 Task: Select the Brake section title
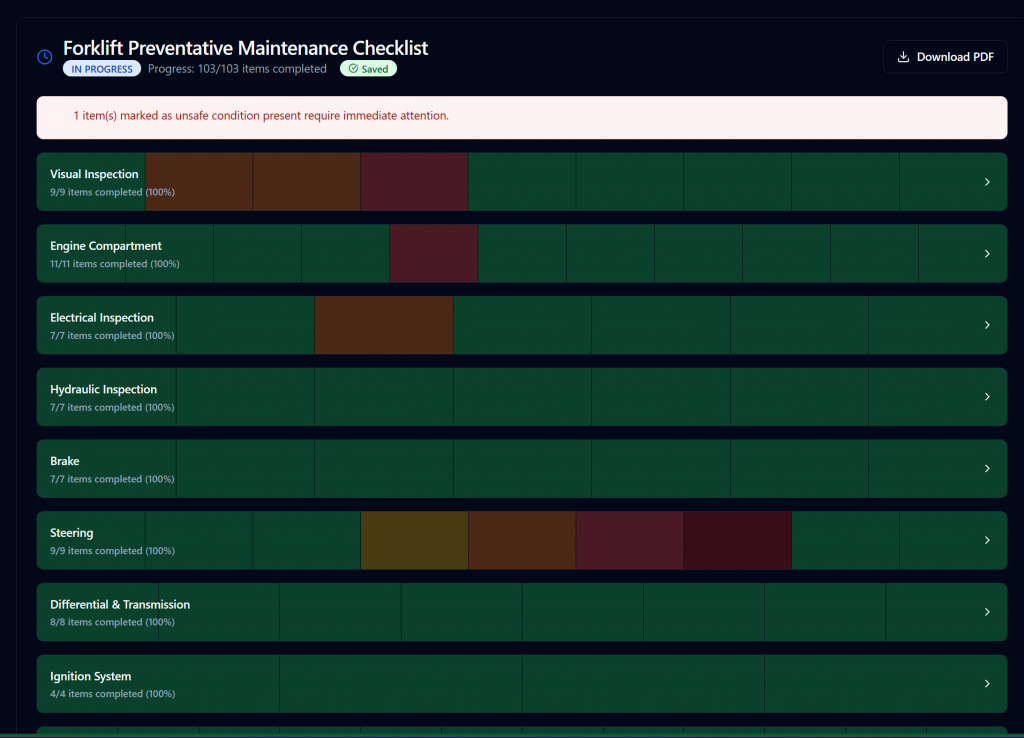point(65,461)
